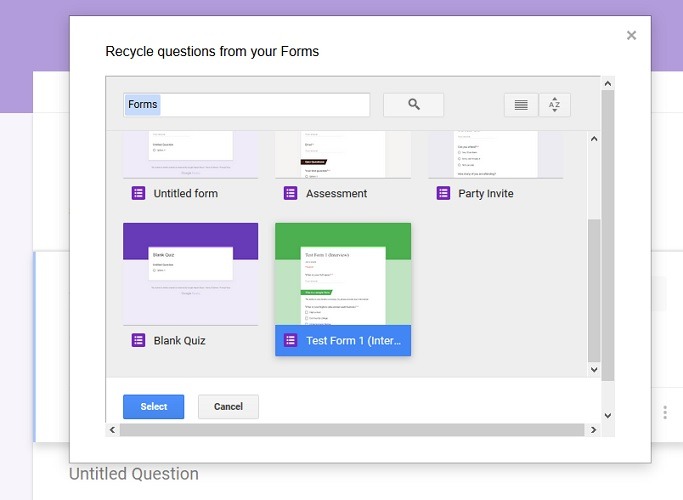Image resolution: width=683 pixels, height=500 pixels.
Task: Click Forms icon beside Test Form 1
Action: (x=290, y=340)
